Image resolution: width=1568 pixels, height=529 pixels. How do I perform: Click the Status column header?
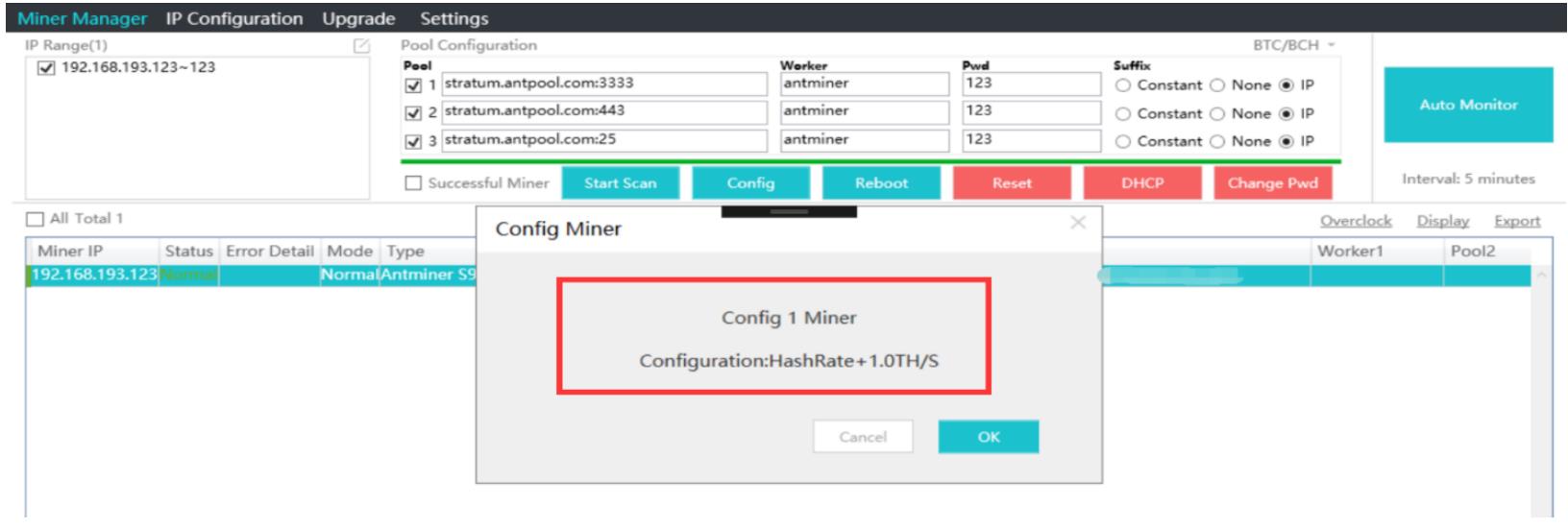(x=189, y=251)
